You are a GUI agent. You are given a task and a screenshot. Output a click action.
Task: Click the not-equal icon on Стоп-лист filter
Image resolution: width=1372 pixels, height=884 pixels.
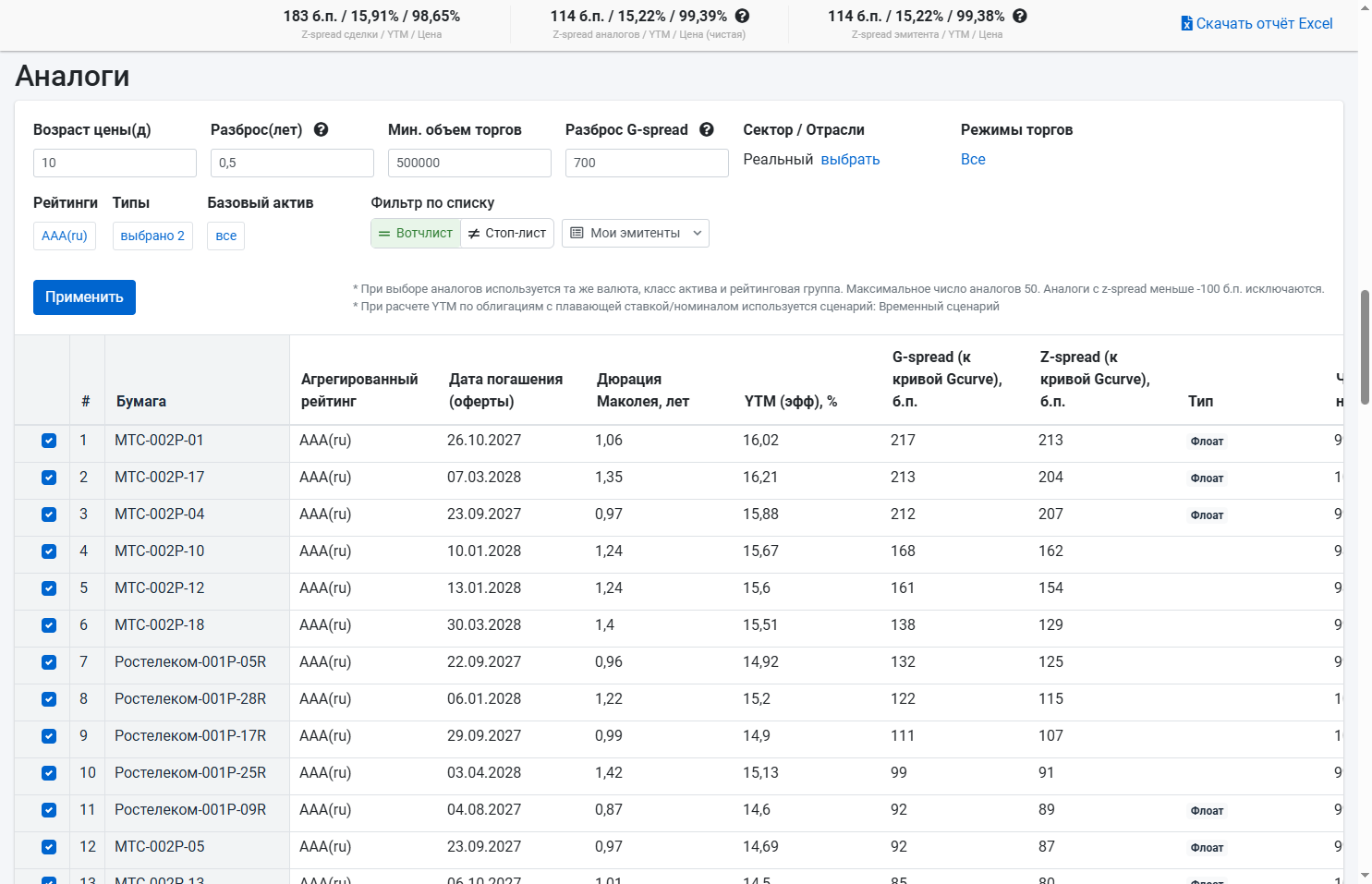pos(473,234)
